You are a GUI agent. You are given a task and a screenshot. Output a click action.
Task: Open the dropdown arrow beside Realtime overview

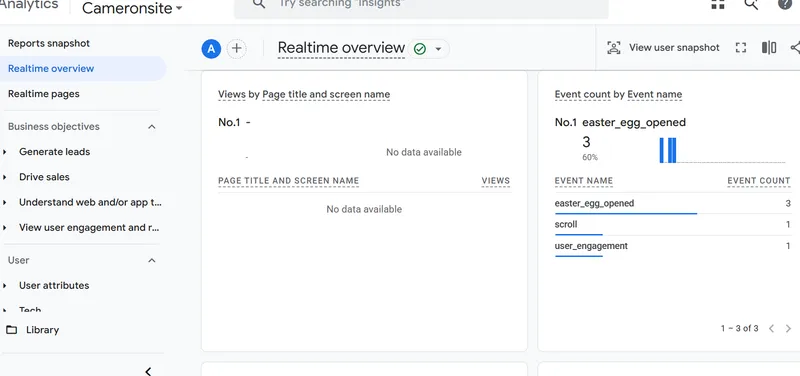click(438, 49)
